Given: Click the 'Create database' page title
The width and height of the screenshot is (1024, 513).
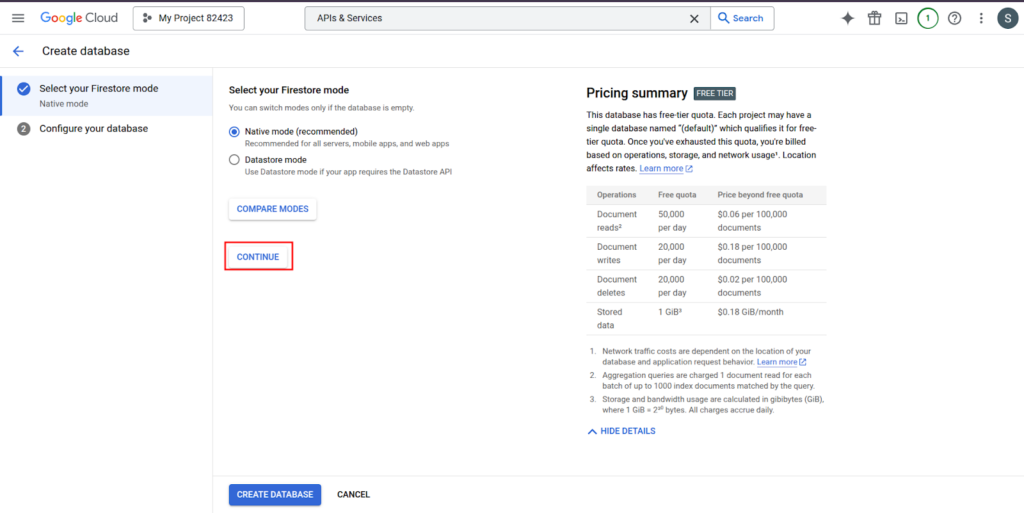Looking at the screenshot, I should 86,51.
